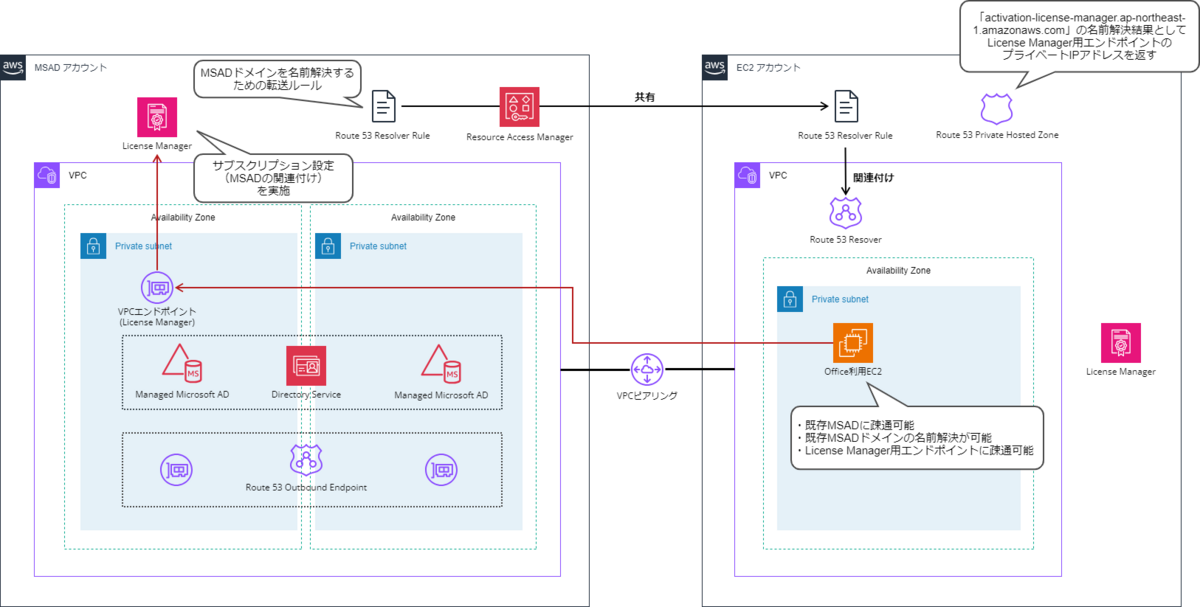Click the '共有' label on the arrow
Screen dimensions: 1200x607
pyautogui.click(x=646, y=97)
